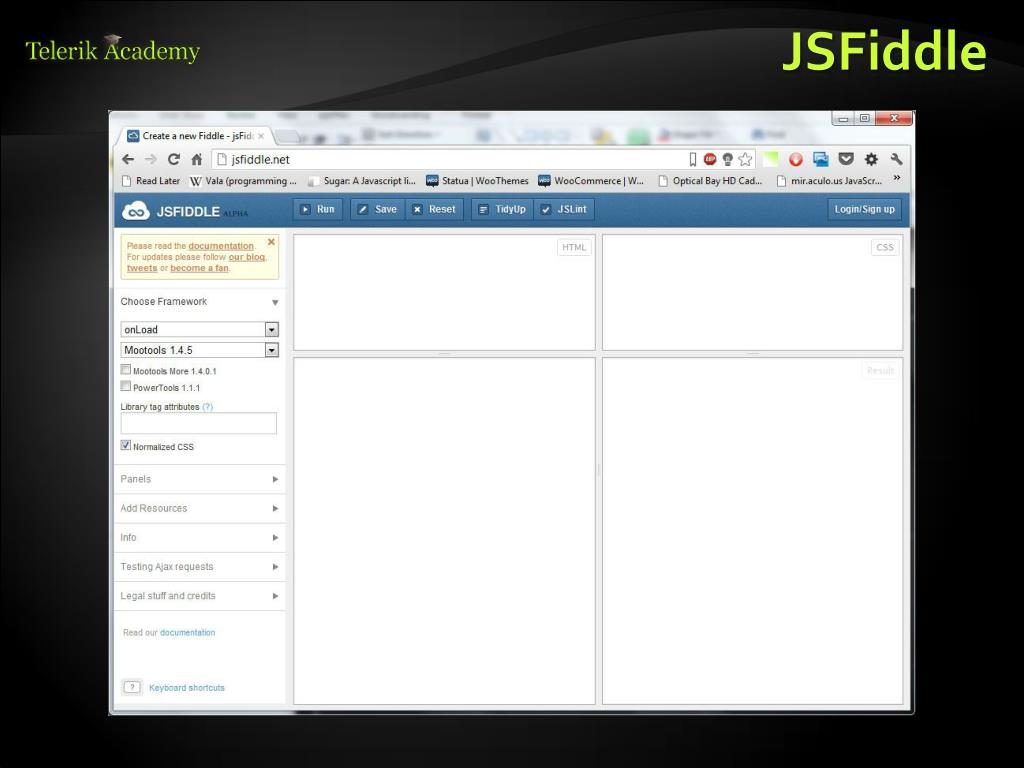Collapse the Choose Framework section
Screen dimensions: 1024x768
click(x=200, y=302)
